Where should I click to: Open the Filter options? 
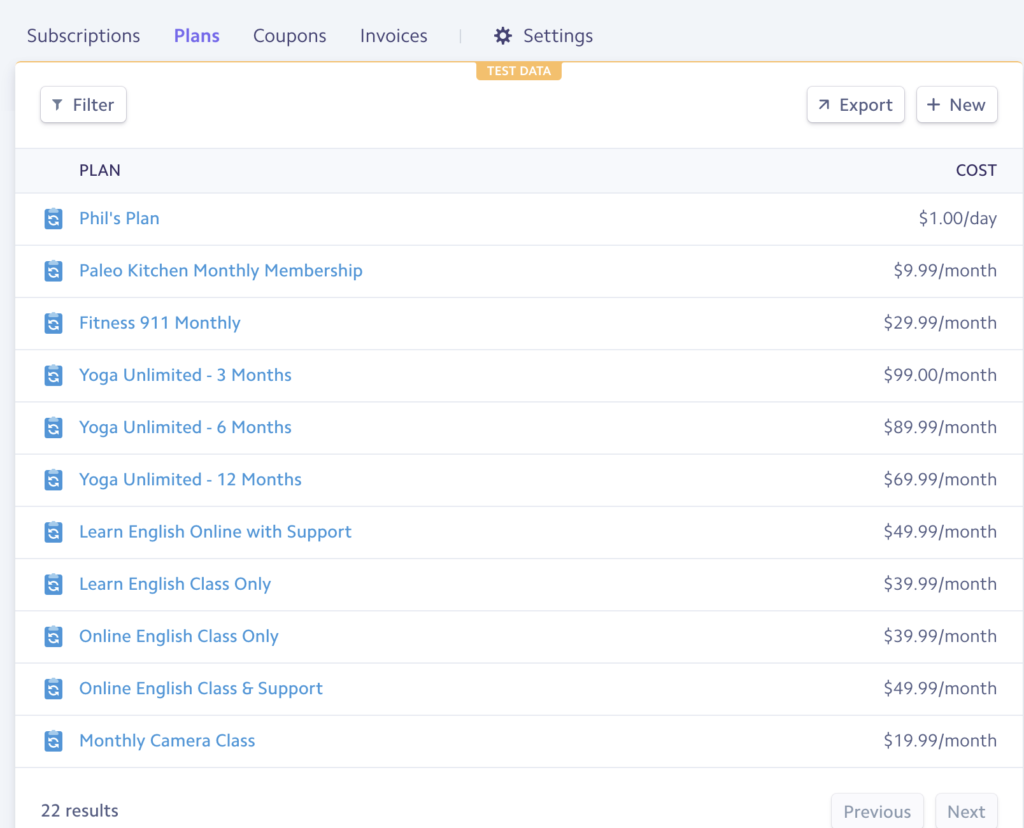[83, 104]
